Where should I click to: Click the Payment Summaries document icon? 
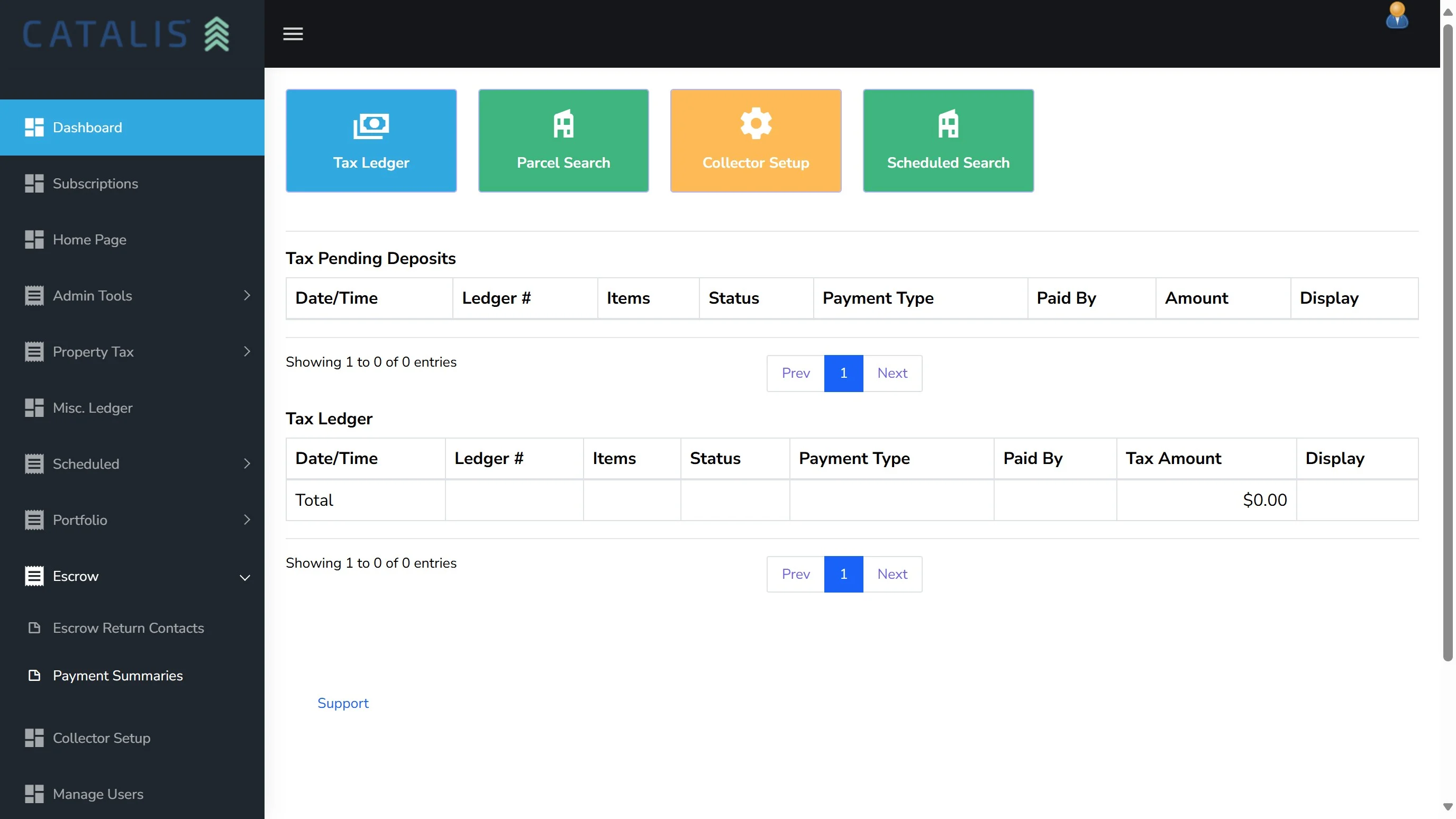(34, 675)
